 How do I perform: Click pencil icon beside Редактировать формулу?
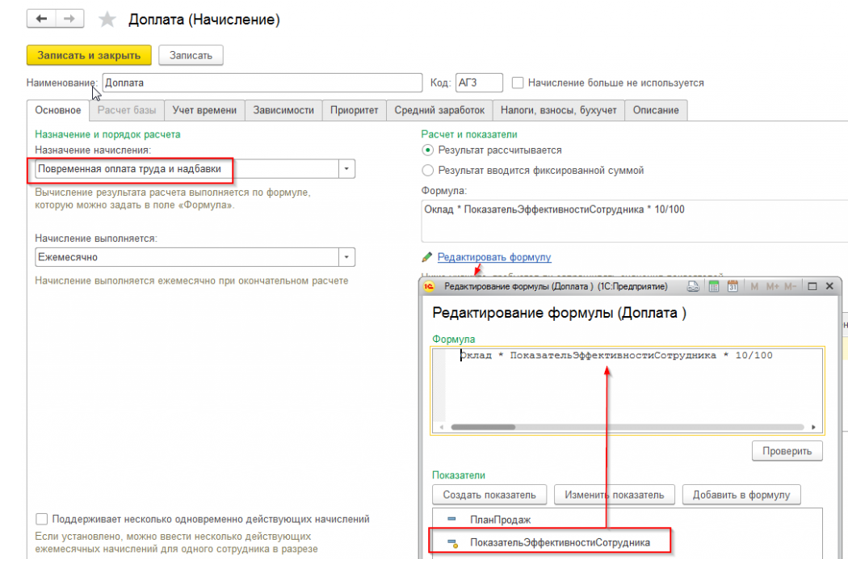tap(427, 257)
